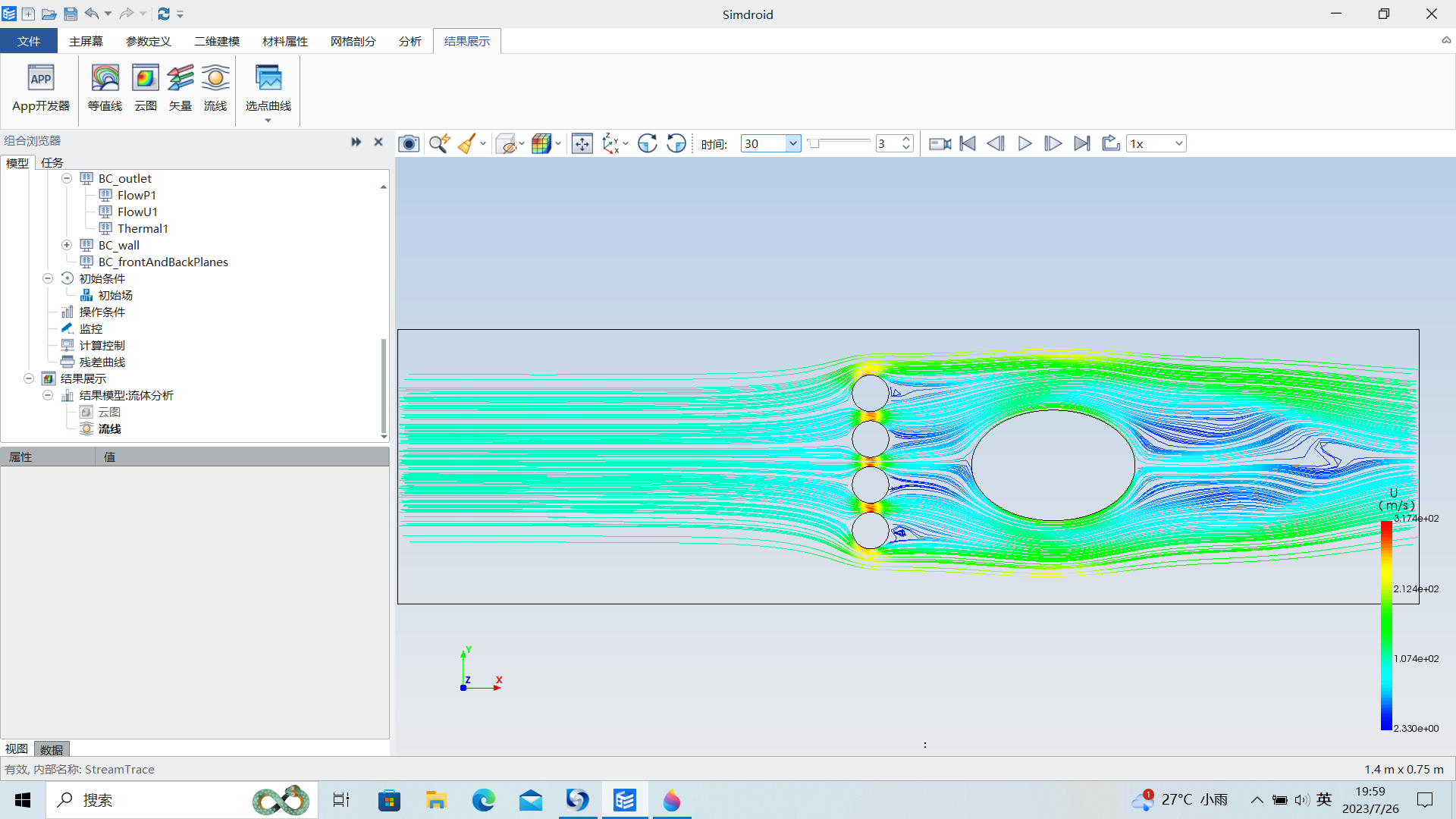Switch to the 材料属性 ribbon tab
The width and height of the screenshot is (1456, 819).
[285, 41]
